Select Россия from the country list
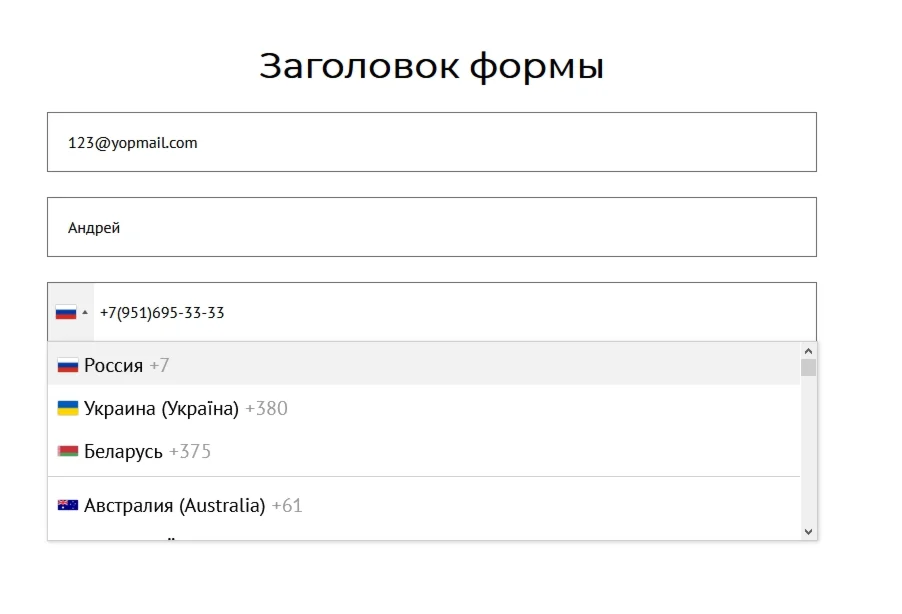The image size is (902, 614). pos(113,366)
